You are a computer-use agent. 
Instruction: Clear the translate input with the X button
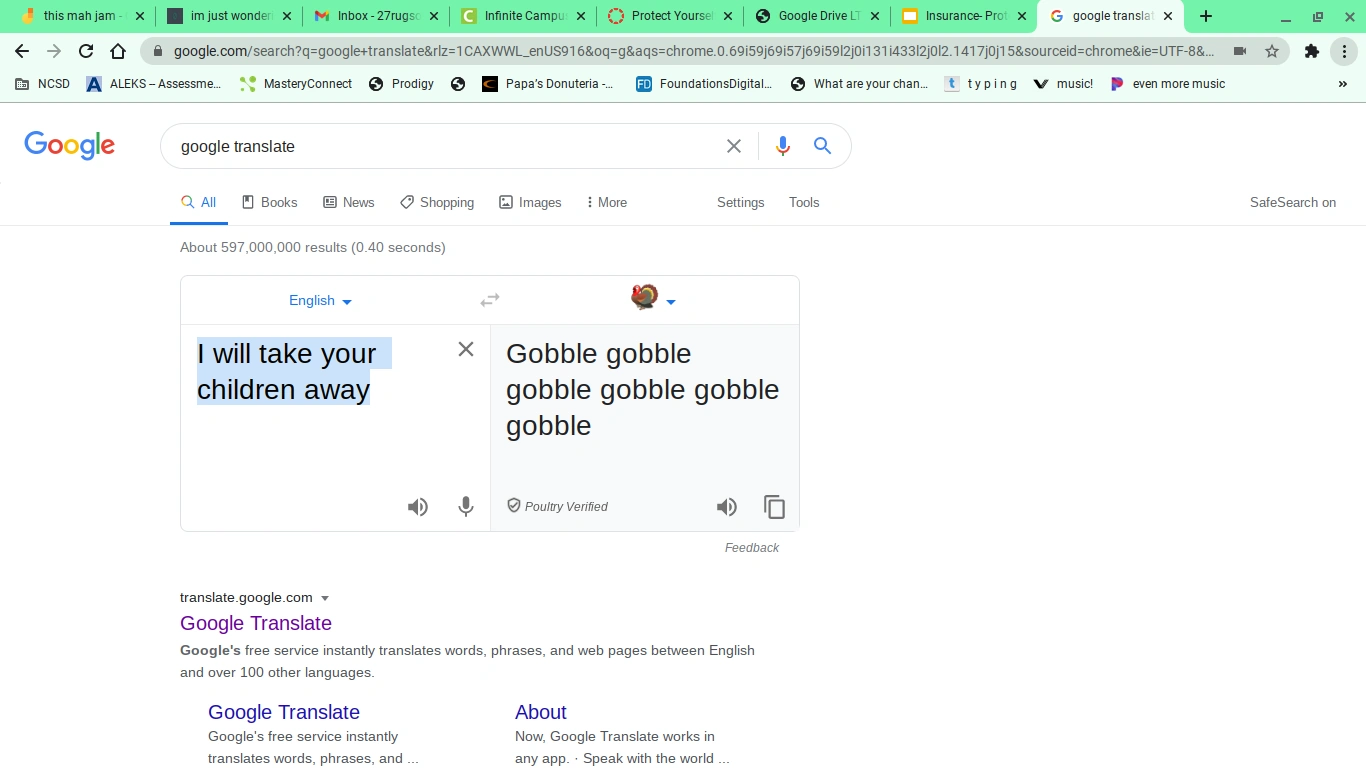(x=465, y=349)
